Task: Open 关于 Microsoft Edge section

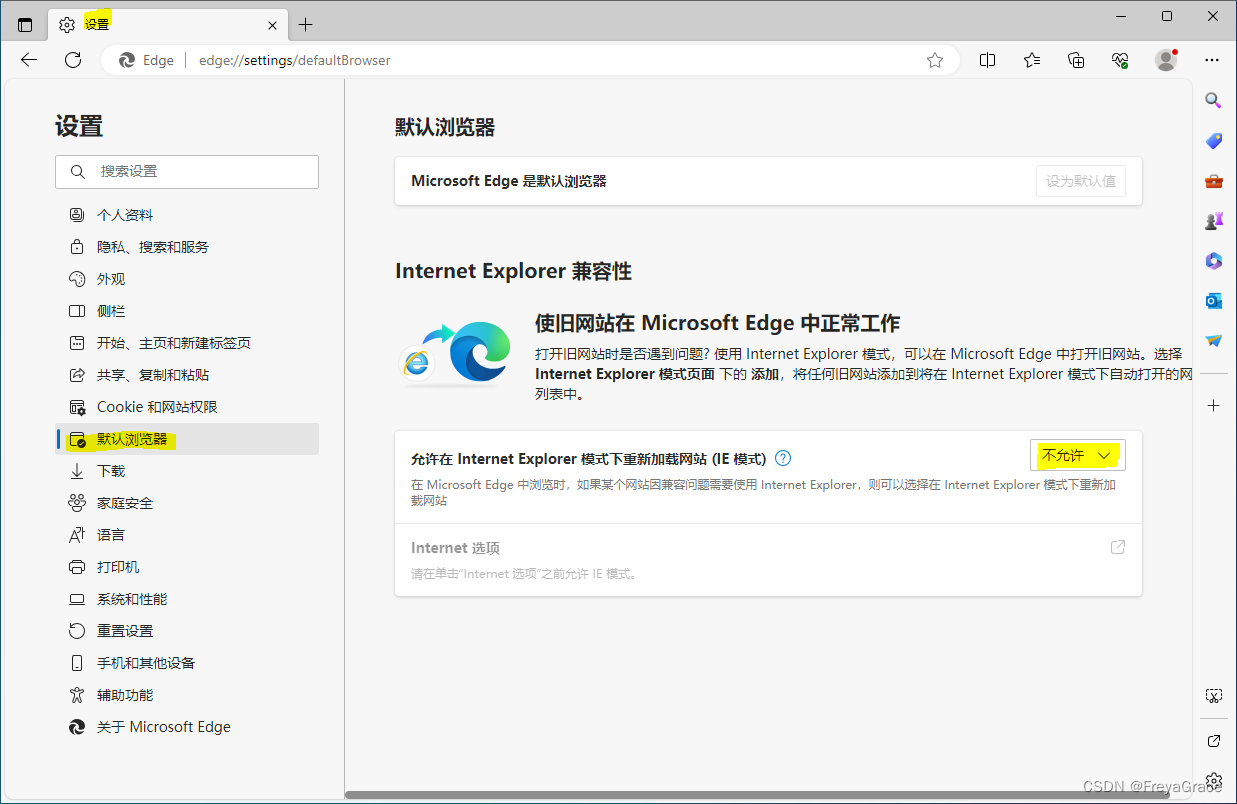Action: [x=187, y=727]
